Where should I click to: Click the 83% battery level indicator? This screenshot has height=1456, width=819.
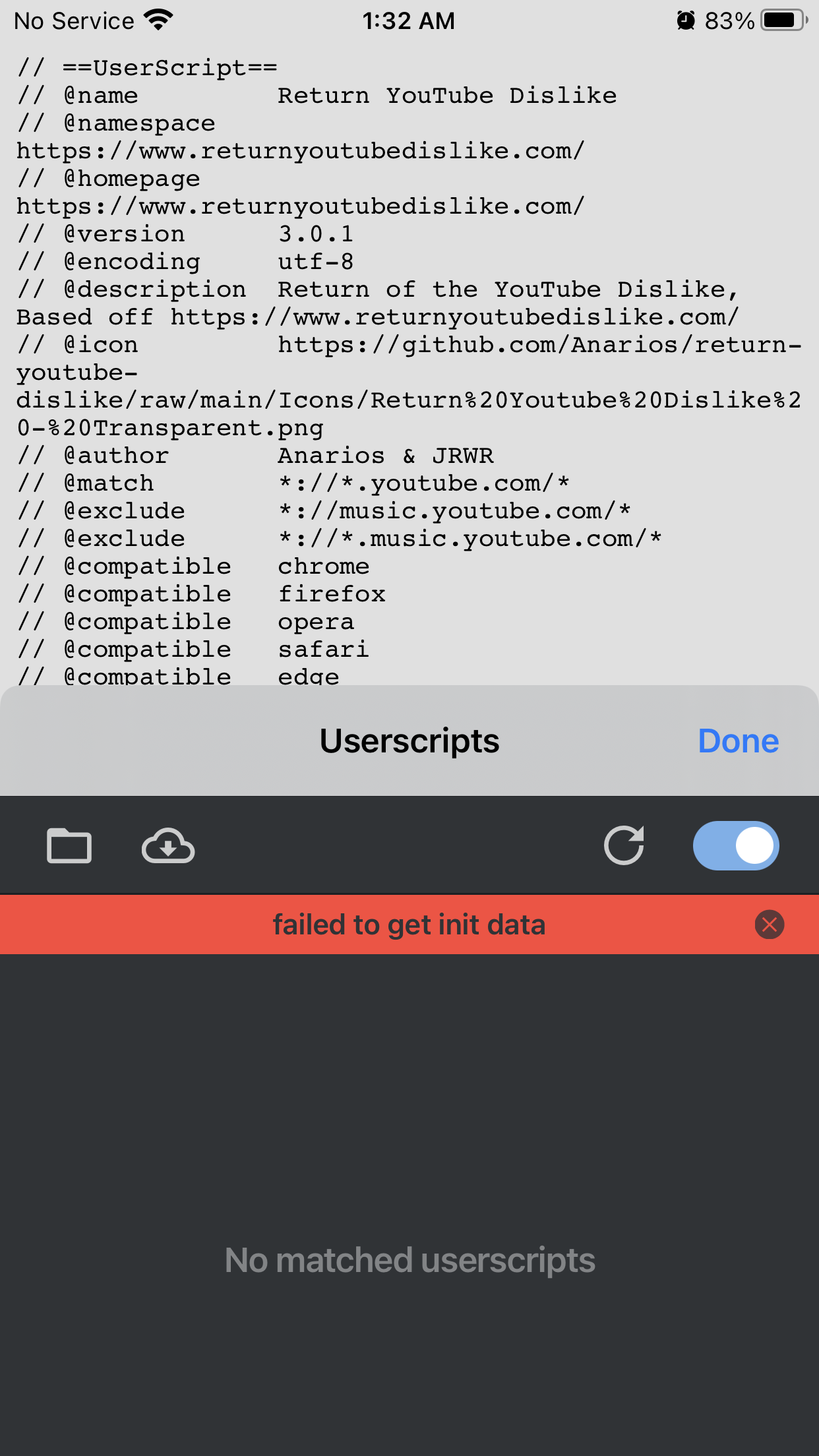coord(729,20)
